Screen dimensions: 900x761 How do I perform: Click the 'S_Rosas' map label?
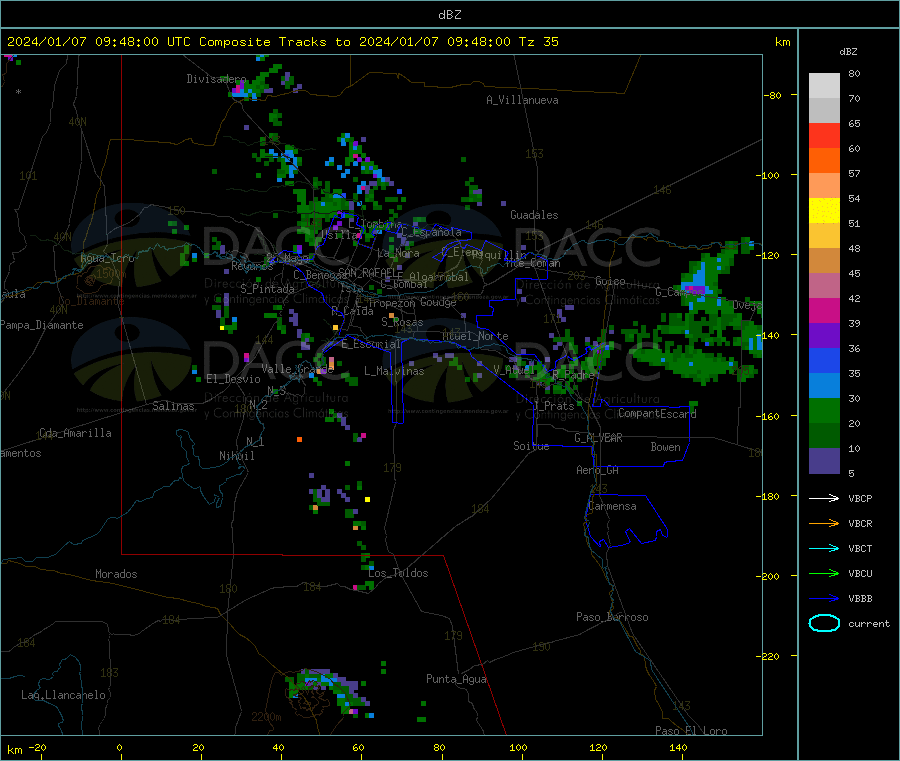pos(402,323)
